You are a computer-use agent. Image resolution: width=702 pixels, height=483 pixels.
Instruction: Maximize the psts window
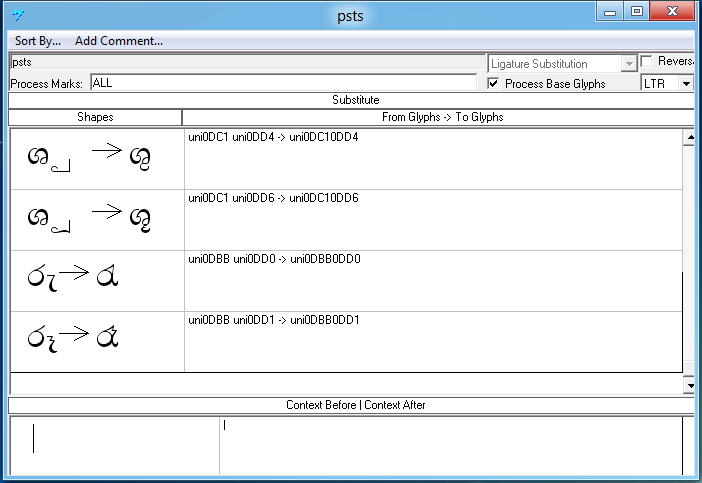pos(637,11)
